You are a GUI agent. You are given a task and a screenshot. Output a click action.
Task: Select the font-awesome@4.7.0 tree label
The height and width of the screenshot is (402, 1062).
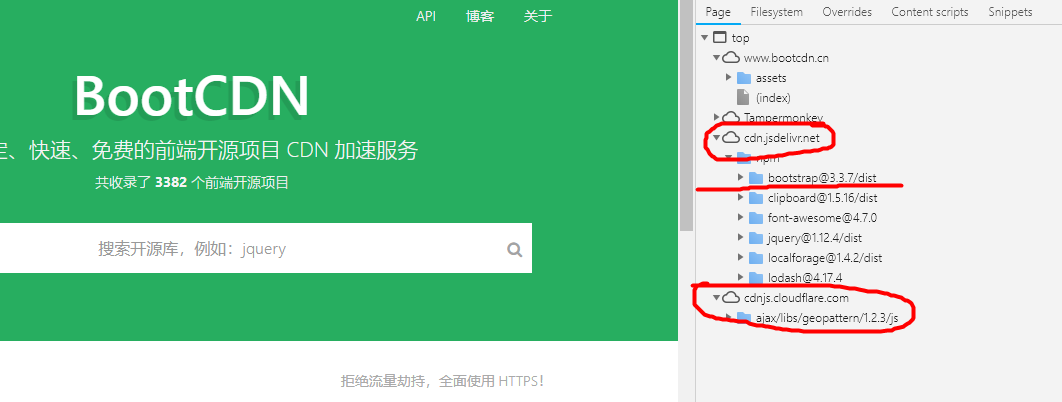point(822,218)
